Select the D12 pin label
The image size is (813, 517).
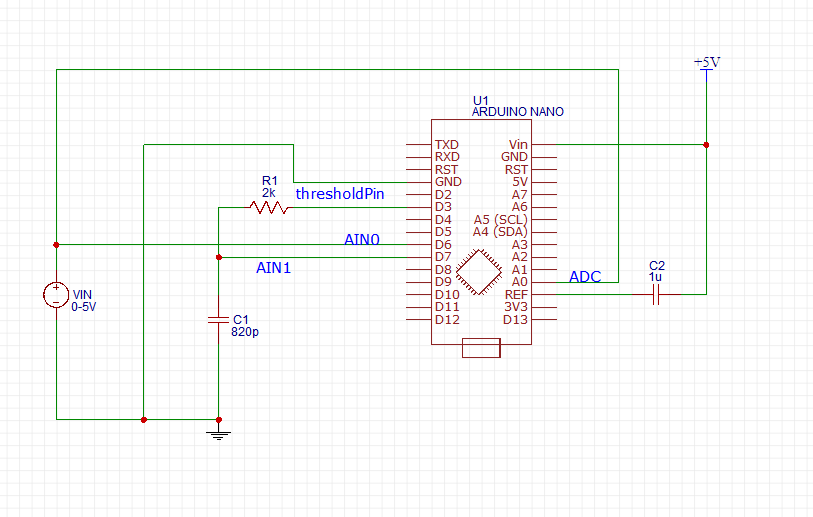(x=447, y=319)
